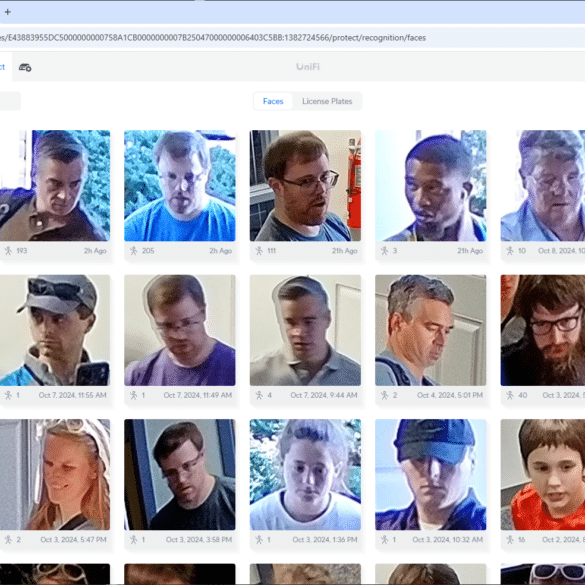Open face thumbnail with 193 detections

(x=55, y=185)
